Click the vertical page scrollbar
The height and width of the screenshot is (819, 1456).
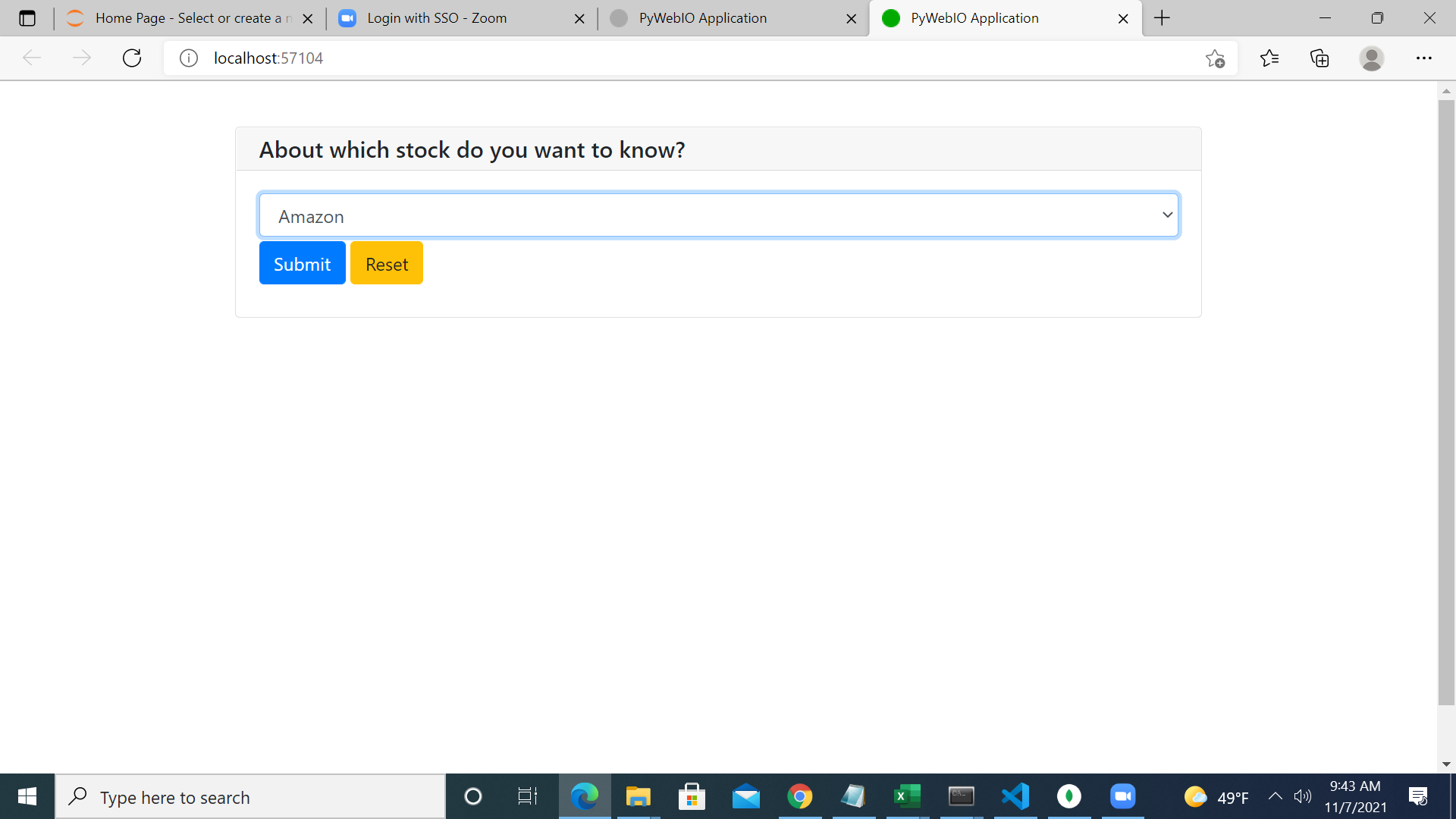point(1446,402)
